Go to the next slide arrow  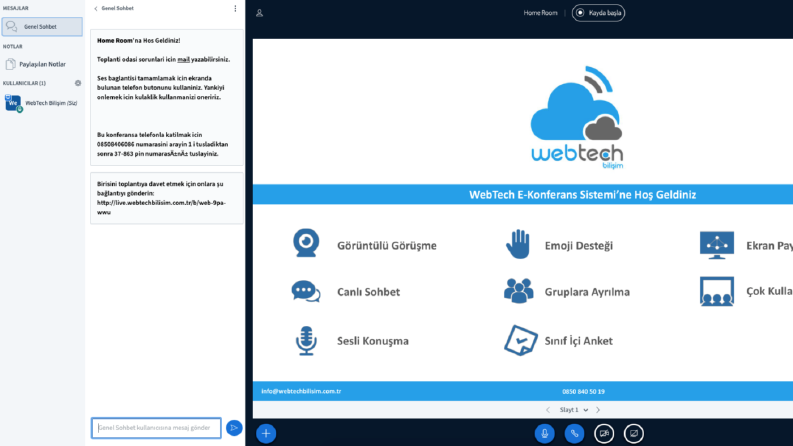(598, 410)
